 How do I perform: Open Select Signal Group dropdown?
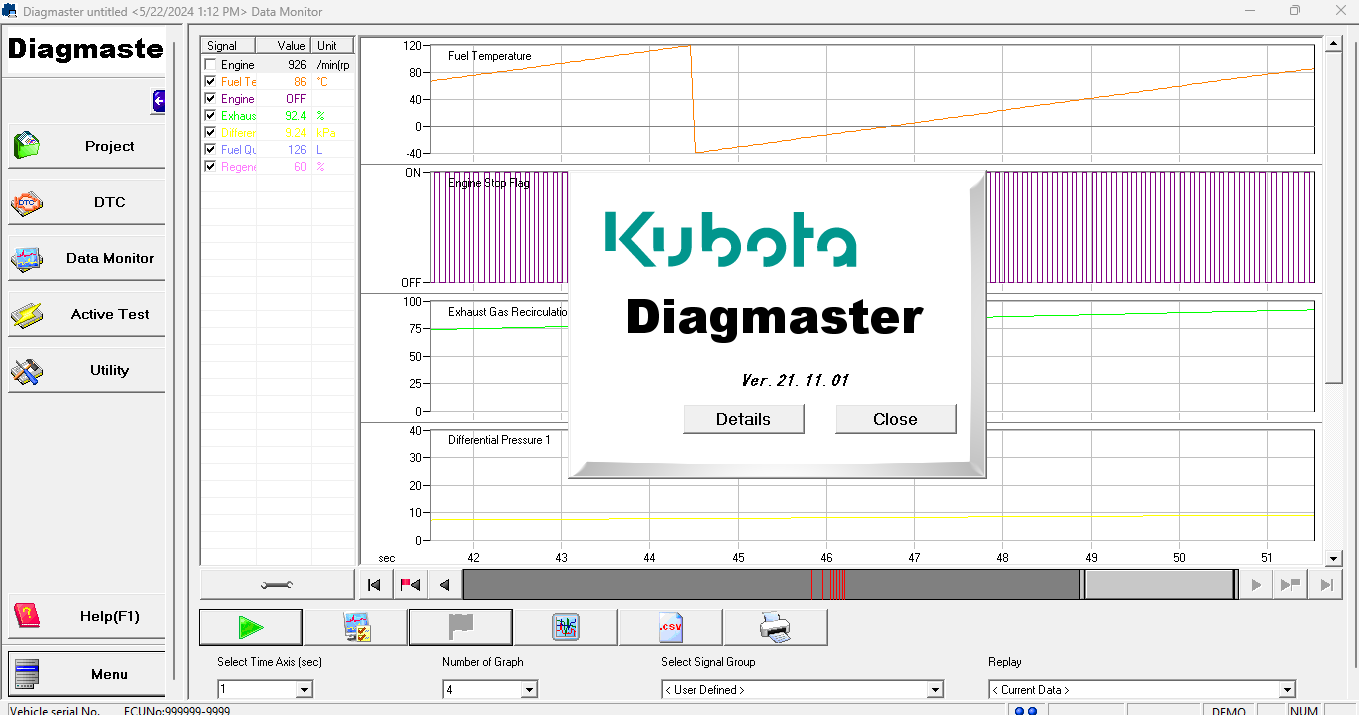[x=935, y=690]
